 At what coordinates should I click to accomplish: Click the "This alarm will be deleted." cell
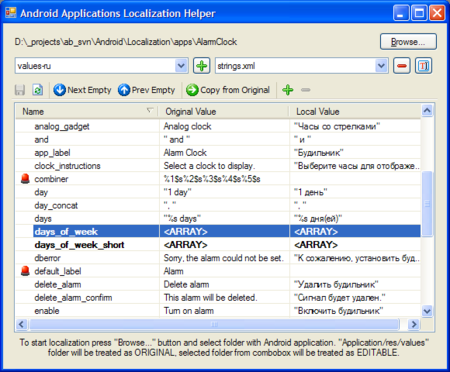pos(224,298)
